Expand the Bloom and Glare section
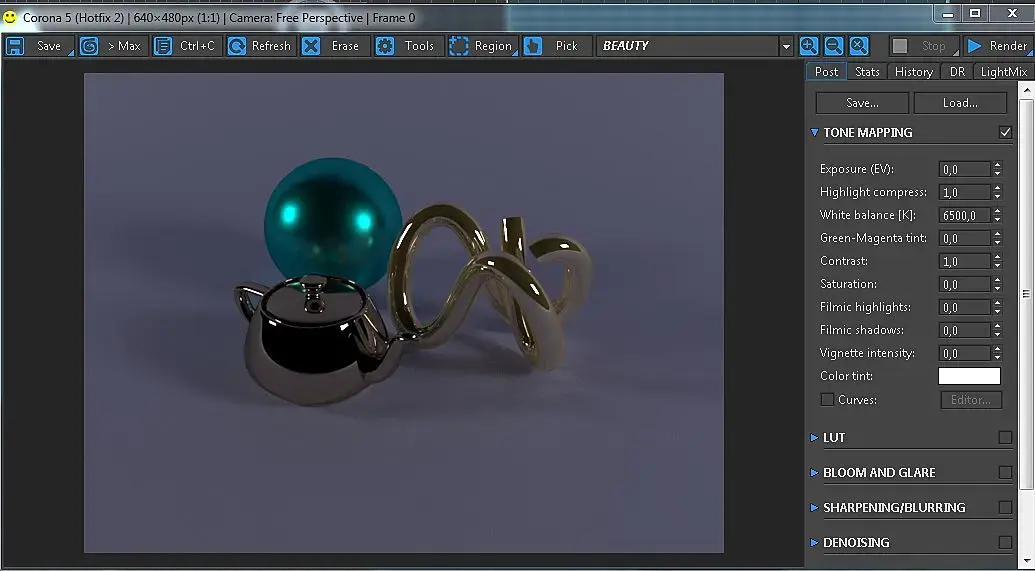The height and width of the screenshot is (571, 1035). [815, 472]
